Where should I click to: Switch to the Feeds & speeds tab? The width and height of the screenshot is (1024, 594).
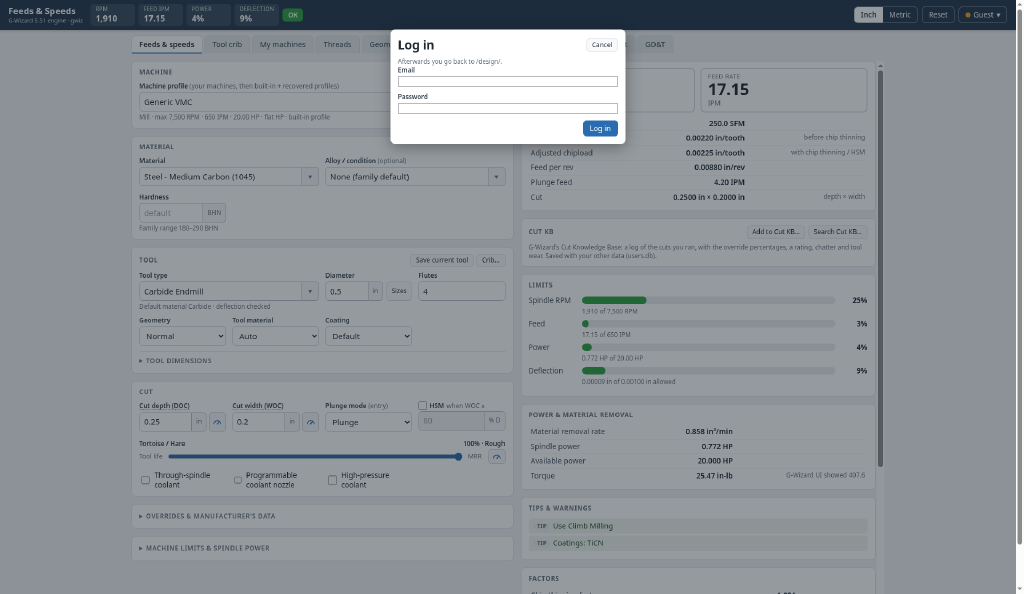(x=167, y=44)
